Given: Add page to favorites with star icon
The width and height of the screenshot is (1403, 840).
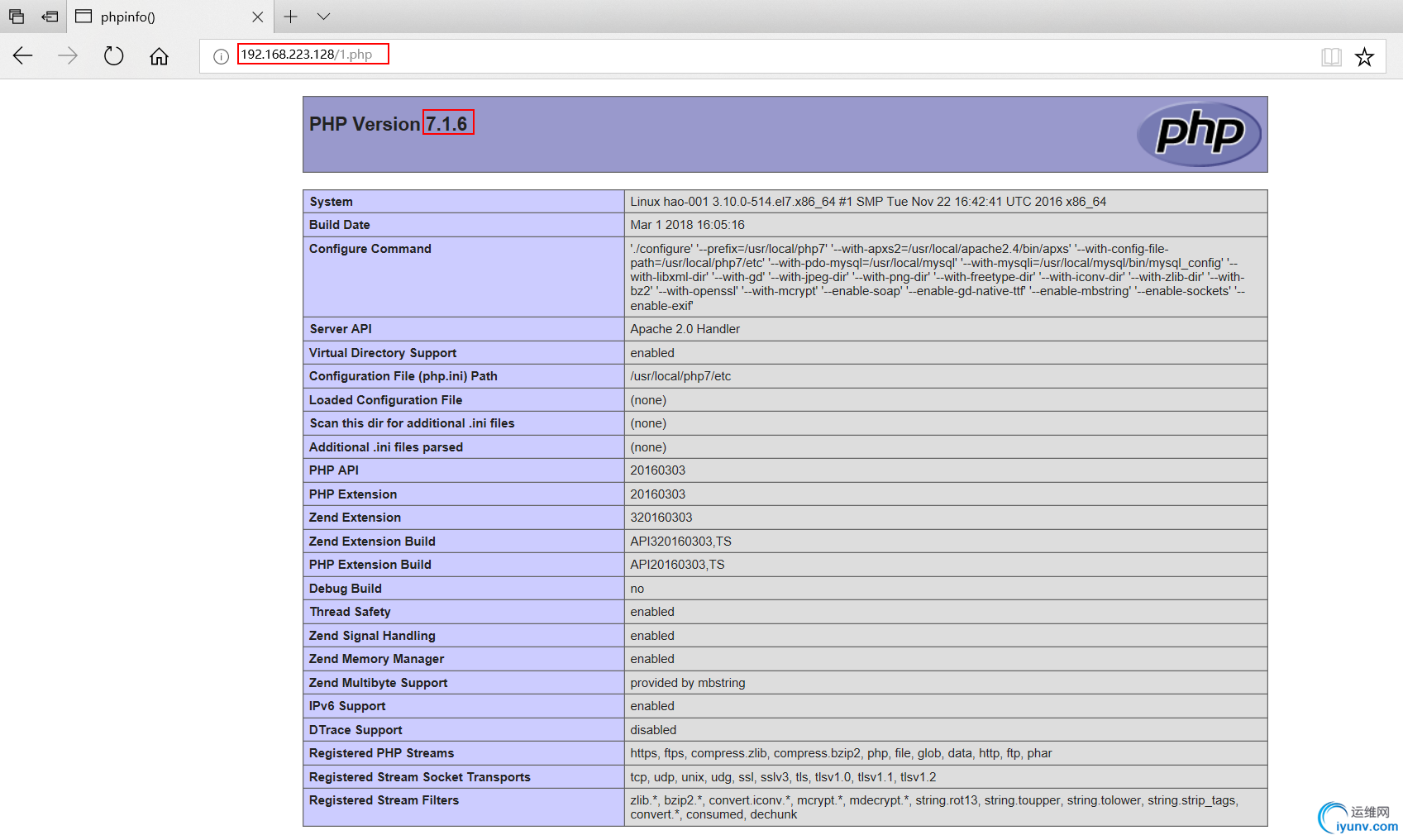Looking at the screenshot, I should [1364, 56].
